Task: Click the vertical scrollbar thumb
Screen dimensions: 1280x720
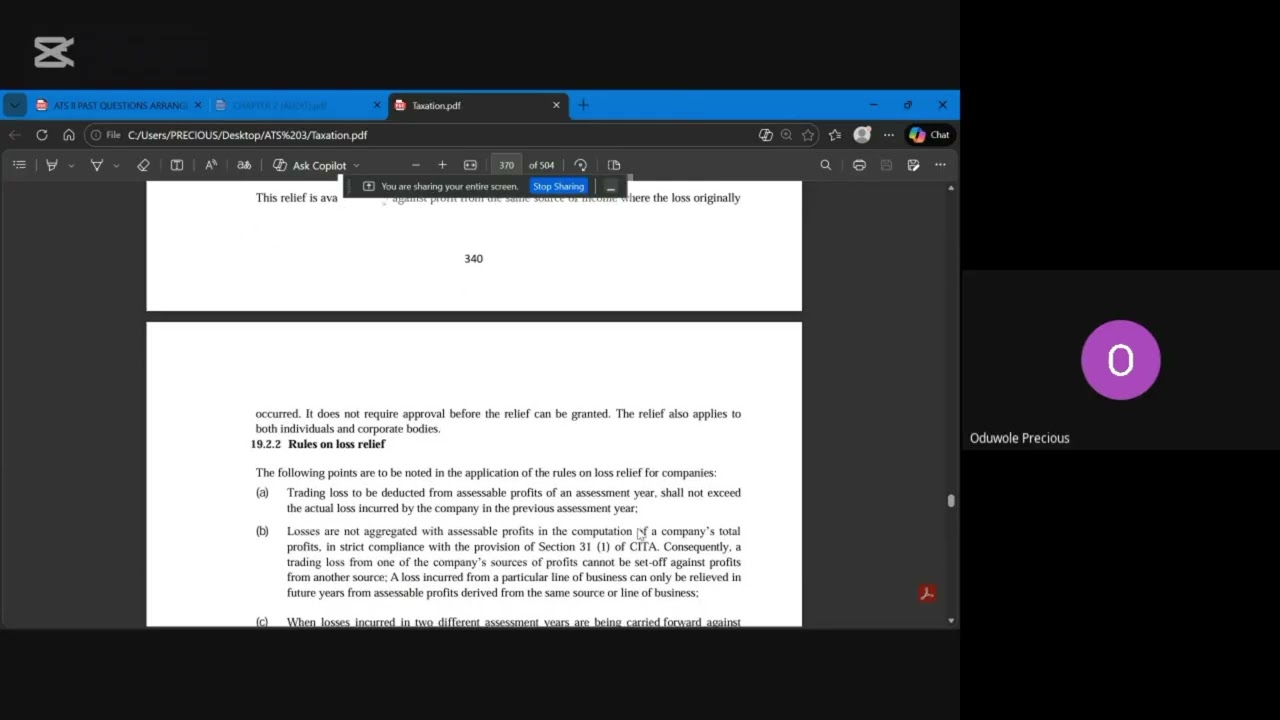Action: pyautogui.click(x=951, y=501)
